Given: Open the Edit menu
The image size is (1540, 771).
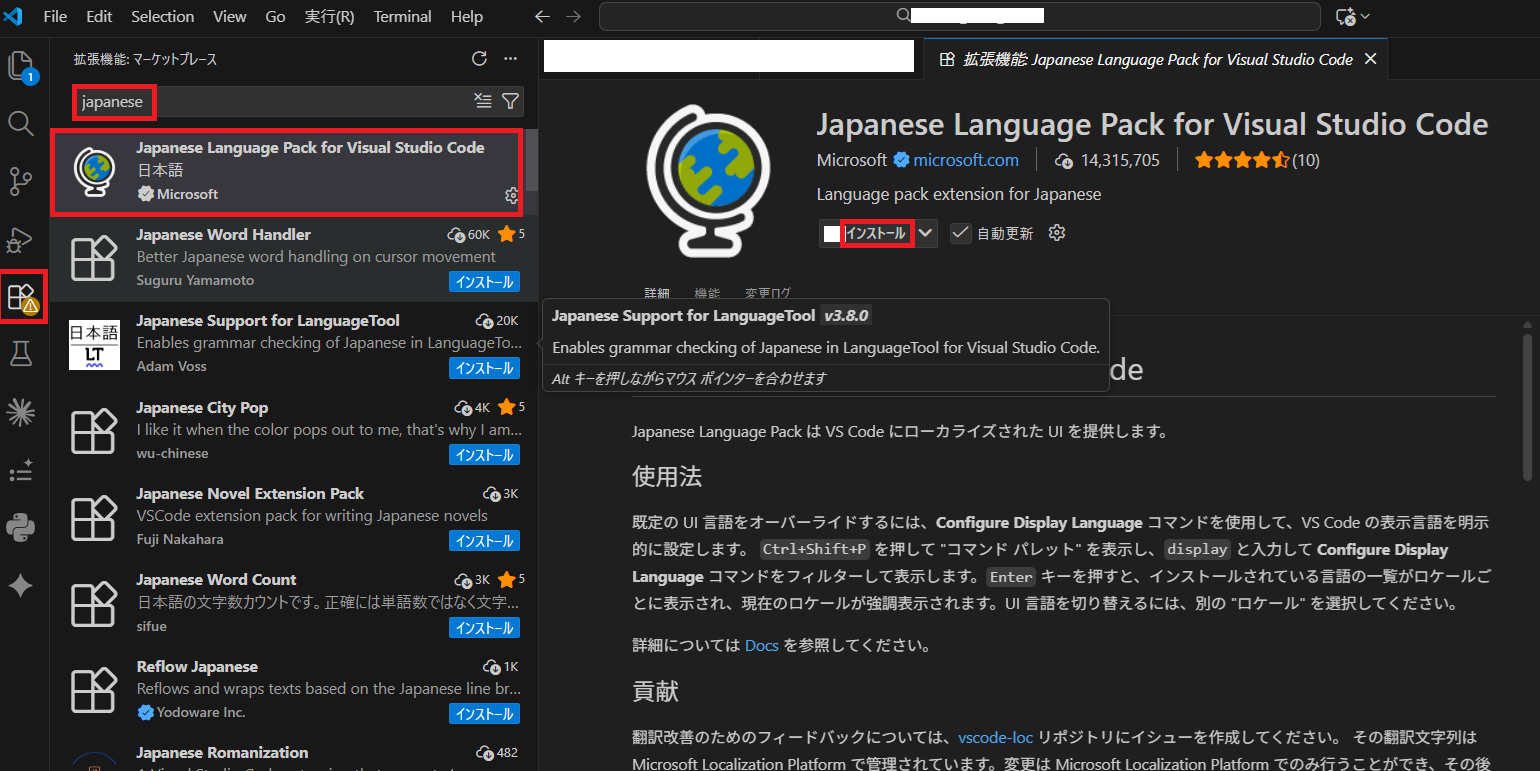Looking at the screenshot, I should pos(99,16).
